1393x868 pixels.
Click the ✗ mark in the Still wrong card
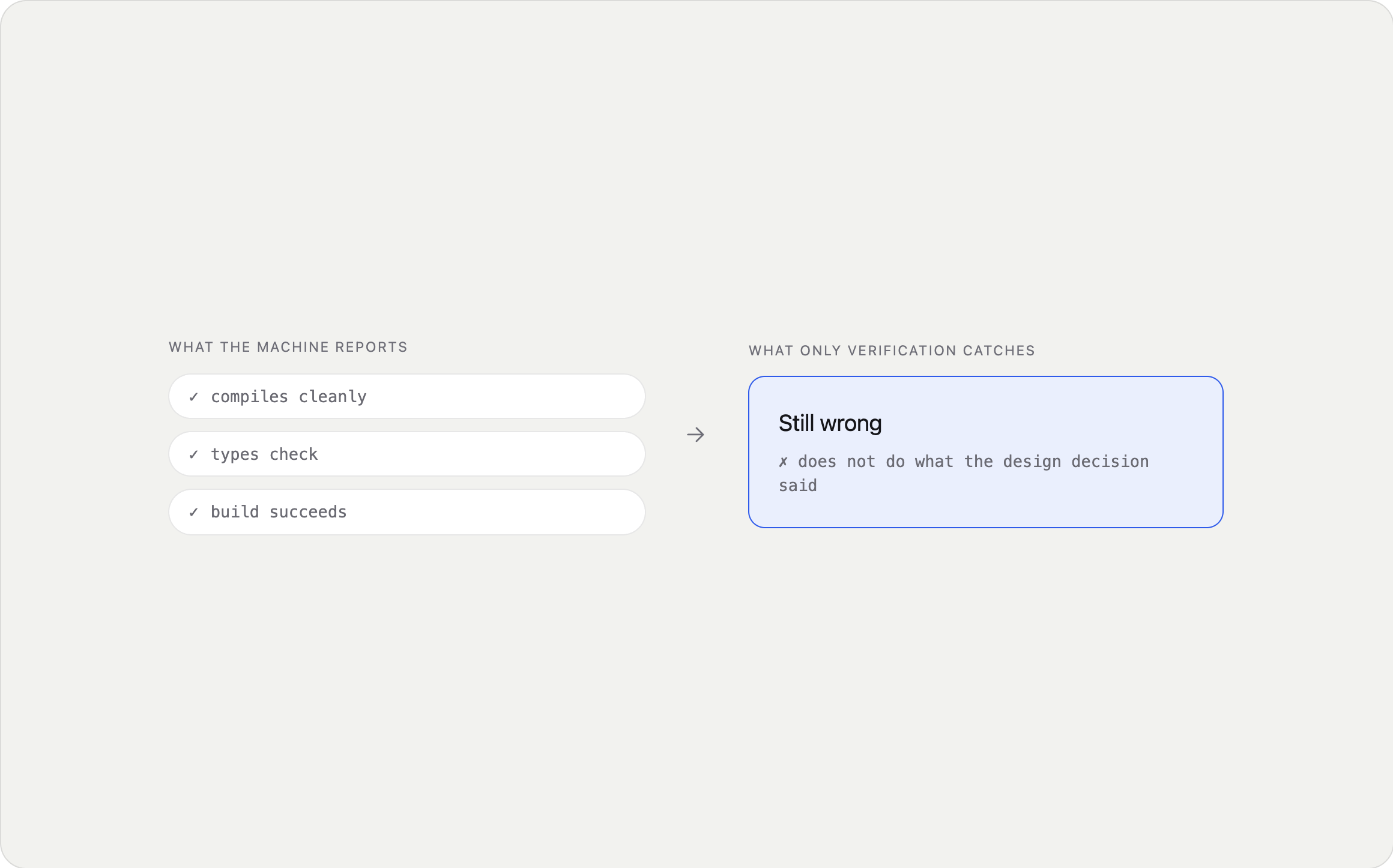point(783,462)
